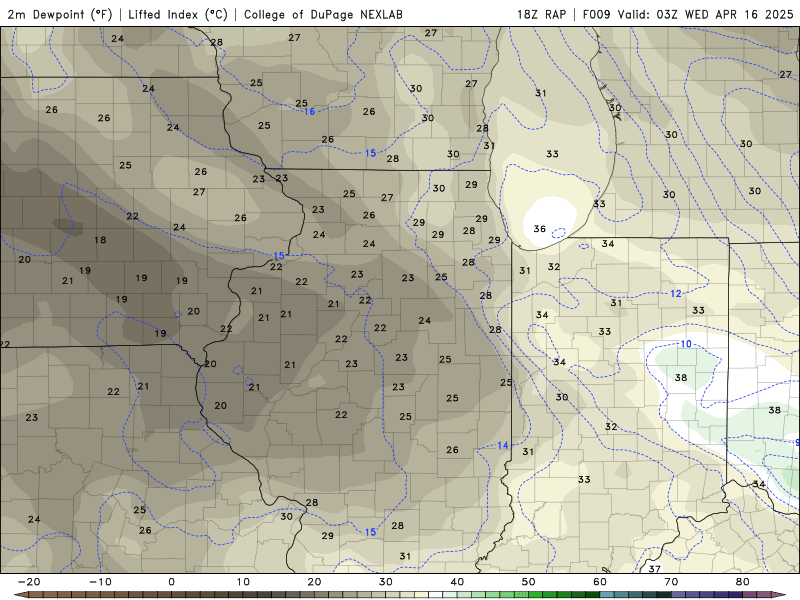The height and width of the screenshot is (600, 800).
Task: Select the 'College of DuPage NEXLAB' header text
Action: (323, 14)
